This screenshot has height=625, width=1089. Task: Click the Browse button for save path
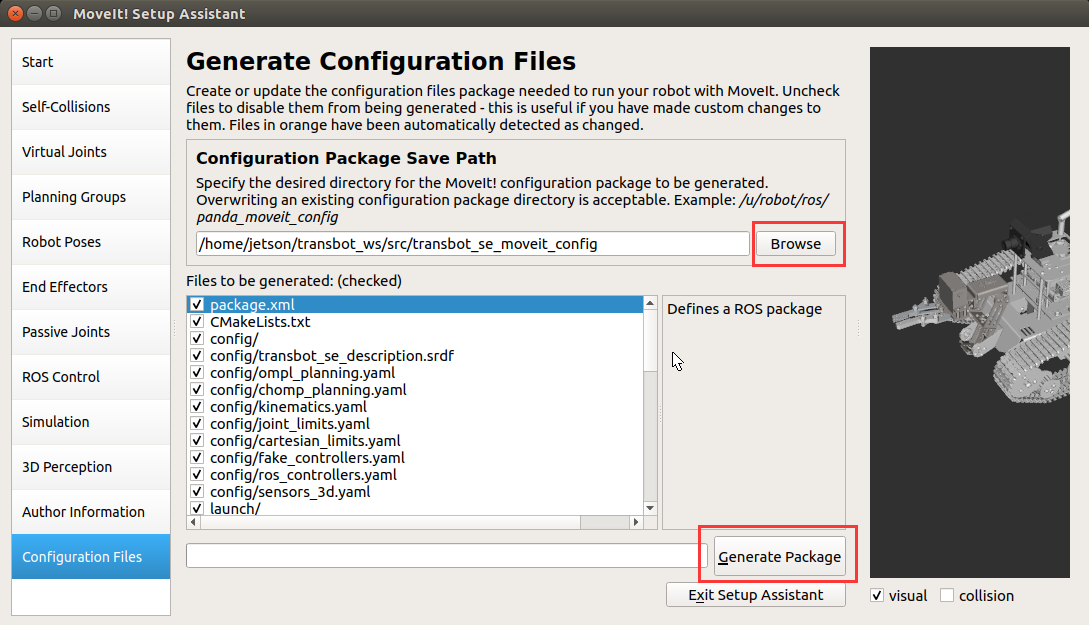click(x=796, y=244)
